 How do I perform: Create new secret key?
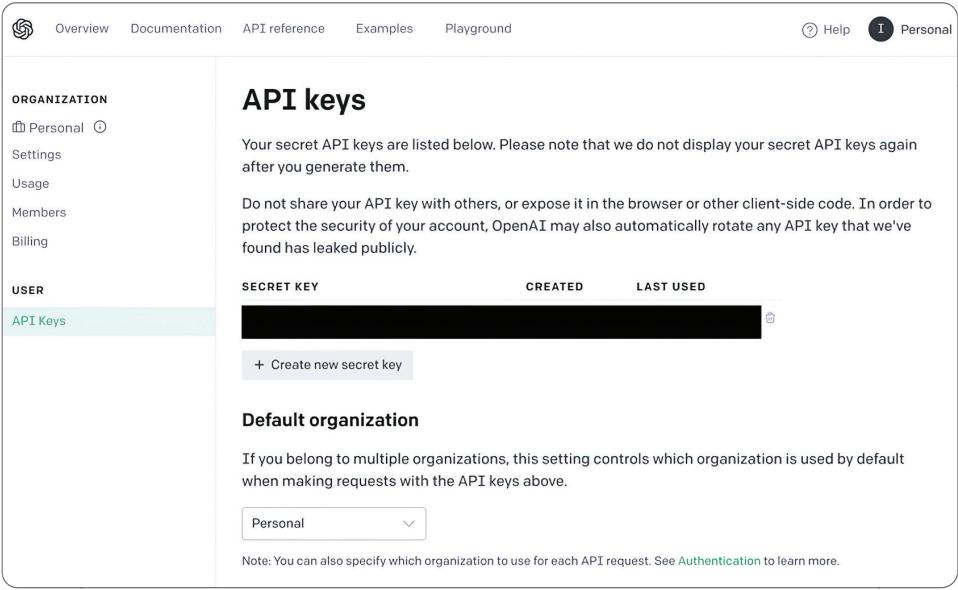tap(327, 365)
